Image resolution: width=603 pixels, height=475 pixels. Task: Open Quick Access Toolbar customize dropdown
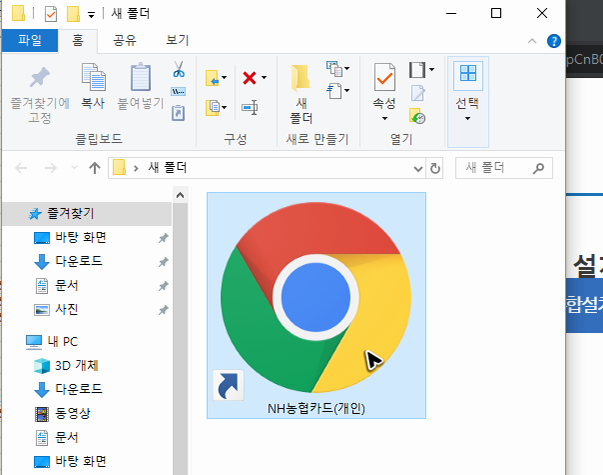[x=91, y=15]
